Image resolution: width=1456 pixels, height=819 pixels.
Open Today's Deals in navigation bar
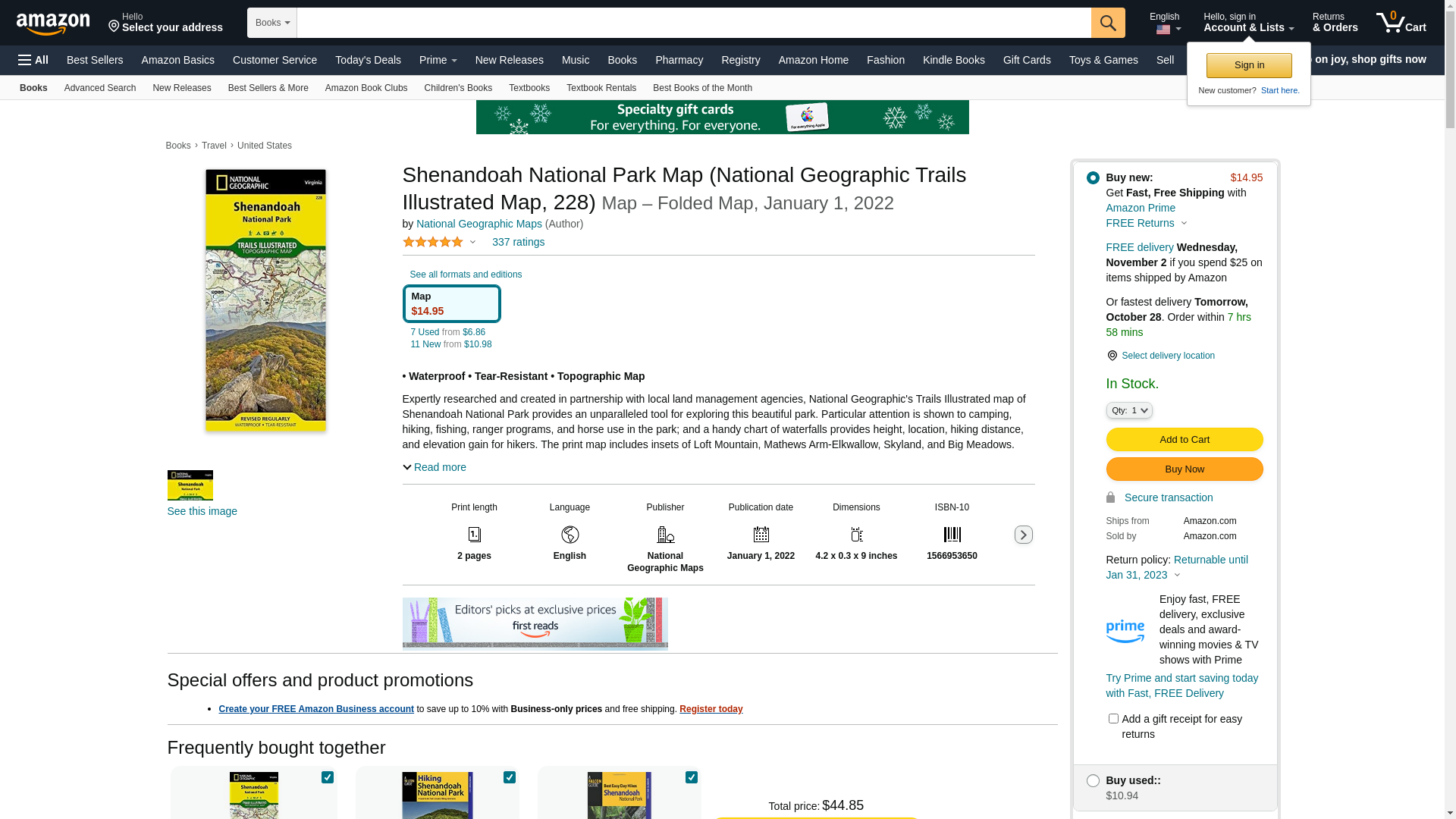[x=368, y=60]
